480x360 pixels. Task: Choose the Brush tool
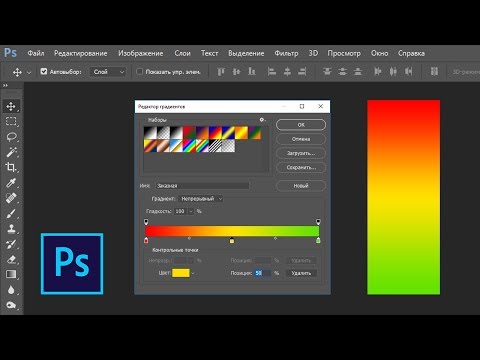coord(11,213)
